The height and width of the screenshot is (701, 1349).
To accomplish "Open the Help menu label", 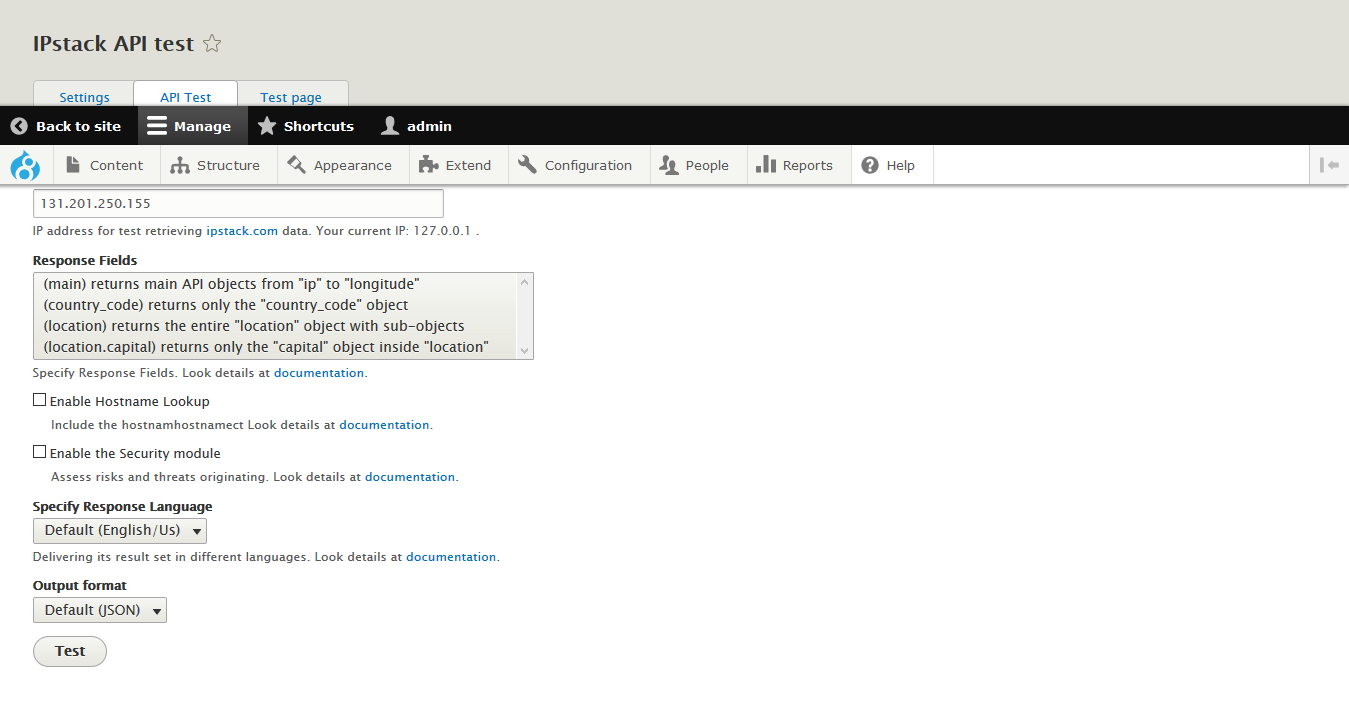I will tap(900, 166).
